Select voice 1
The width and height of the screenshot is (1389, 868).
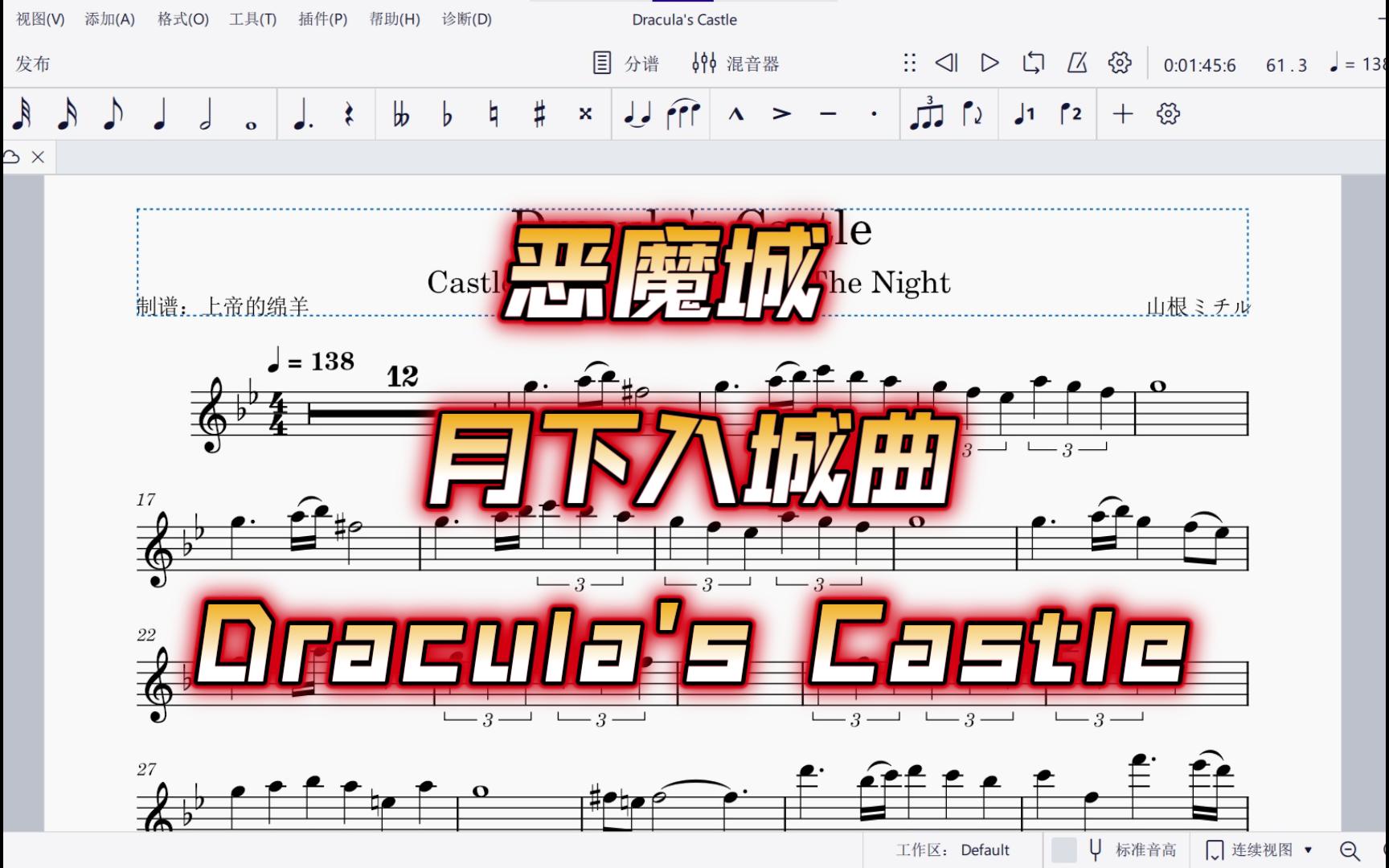pos(1023,114)
